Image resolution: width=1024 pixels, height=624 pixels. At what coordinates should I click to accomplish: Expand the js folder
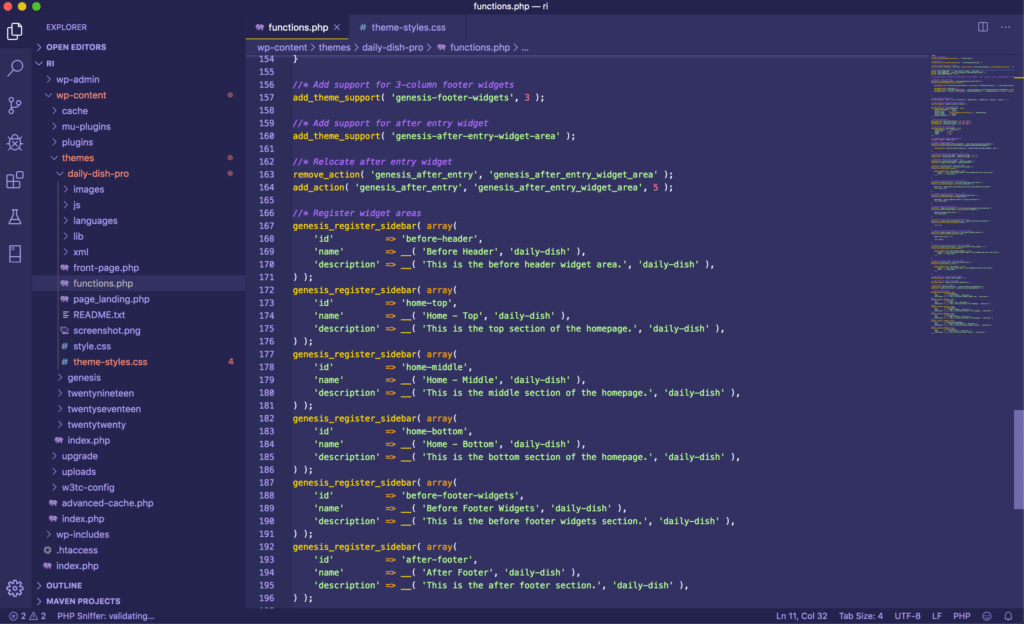pos(76,205)
